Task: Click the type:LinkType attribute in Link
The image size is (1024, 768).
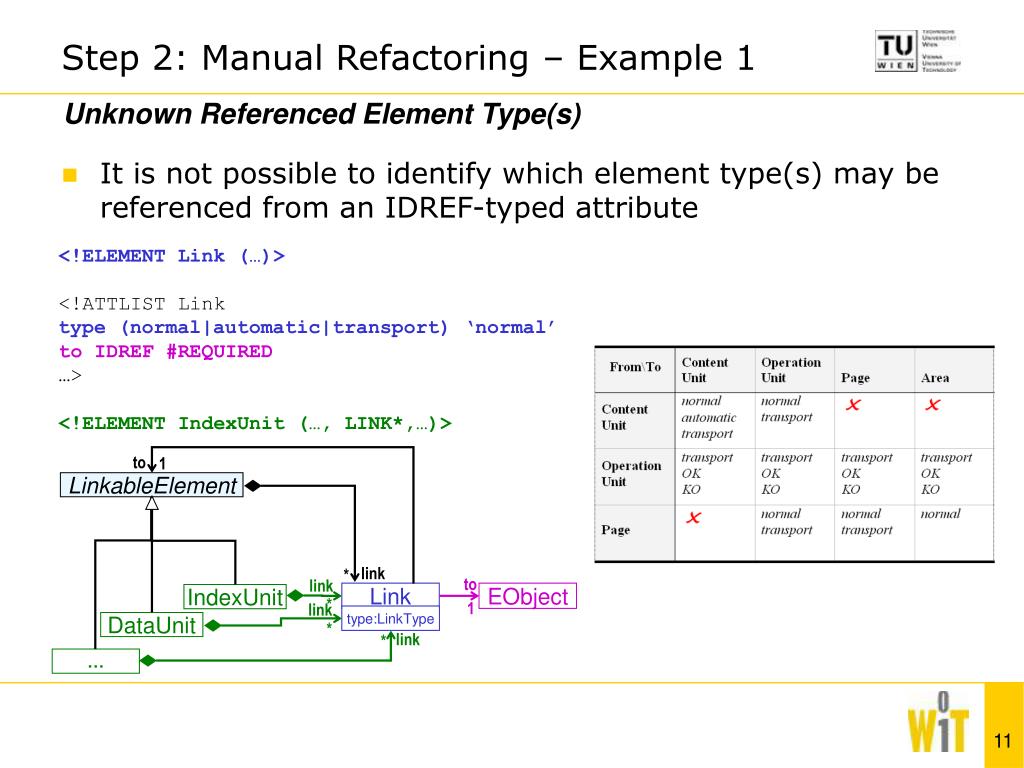Action: [390, 620]
